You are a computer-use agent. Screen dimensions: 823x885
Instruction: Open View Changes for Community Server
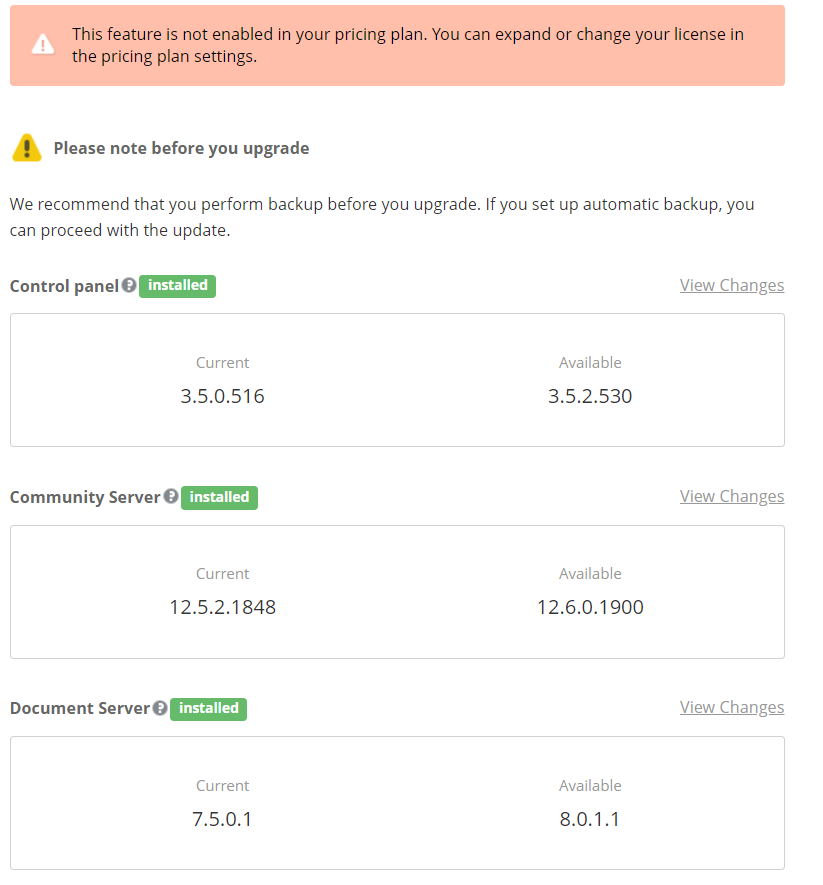(732, 497)
